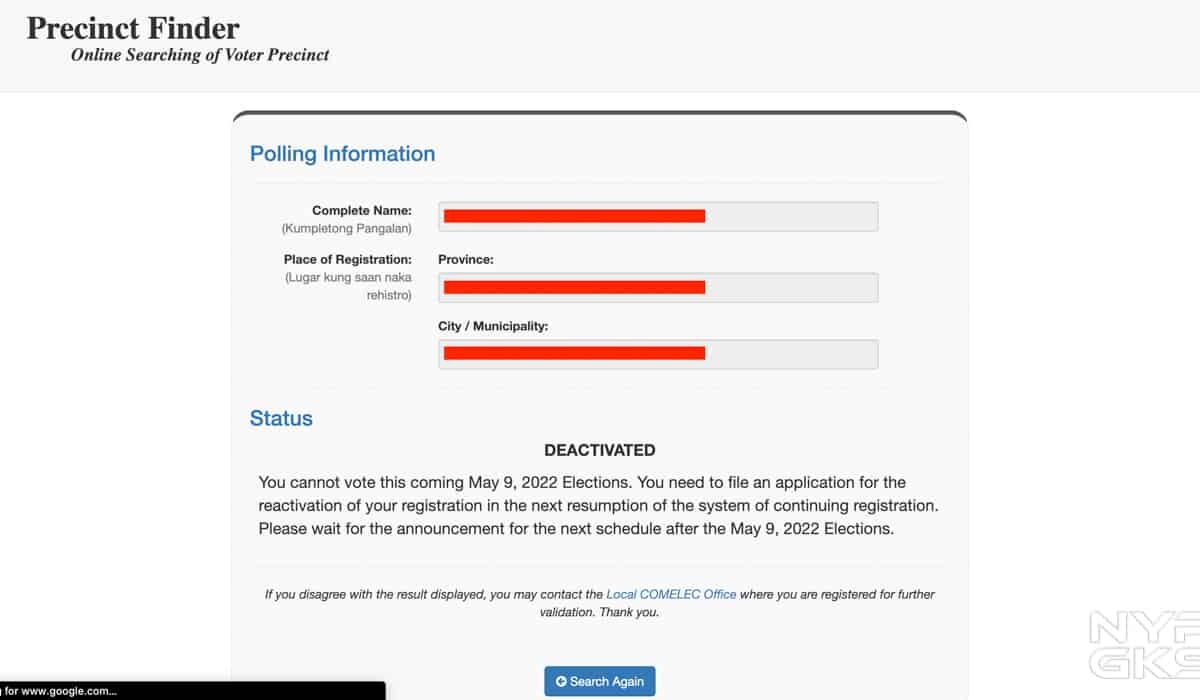Click the Province field label
Screen dimensions: 1200x700
[x=466, y=259]
